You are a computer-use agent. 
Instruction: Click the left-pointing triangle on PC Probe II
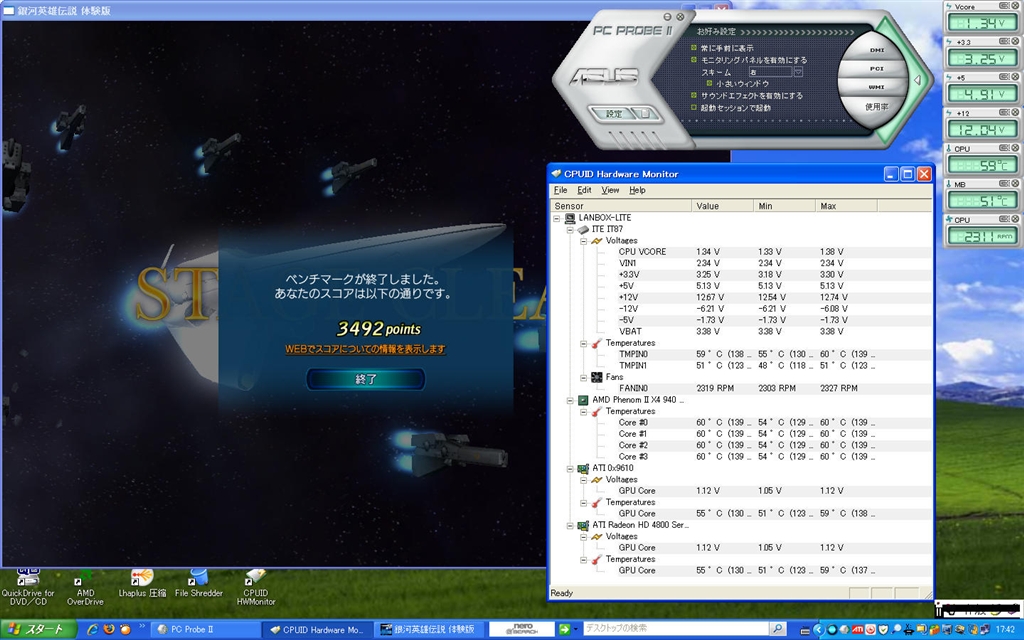pyautogui.click(x=918, y=80)
